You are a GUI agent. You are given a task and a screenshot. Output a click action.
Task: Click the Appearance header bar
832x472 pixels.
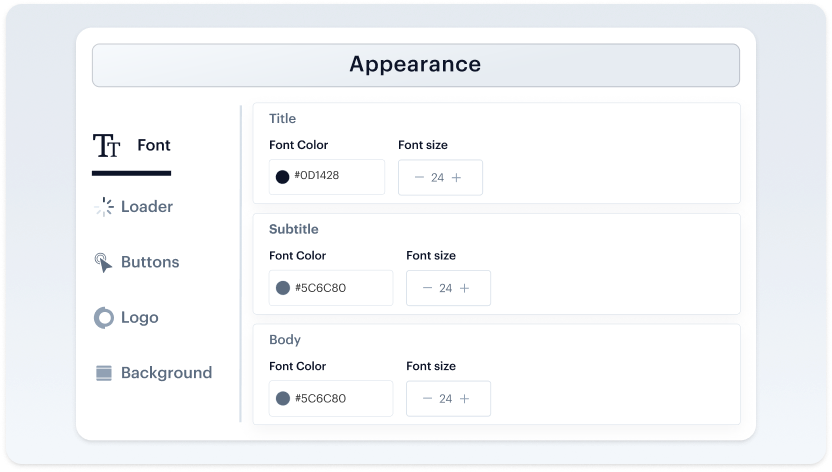tap(416, 65)
